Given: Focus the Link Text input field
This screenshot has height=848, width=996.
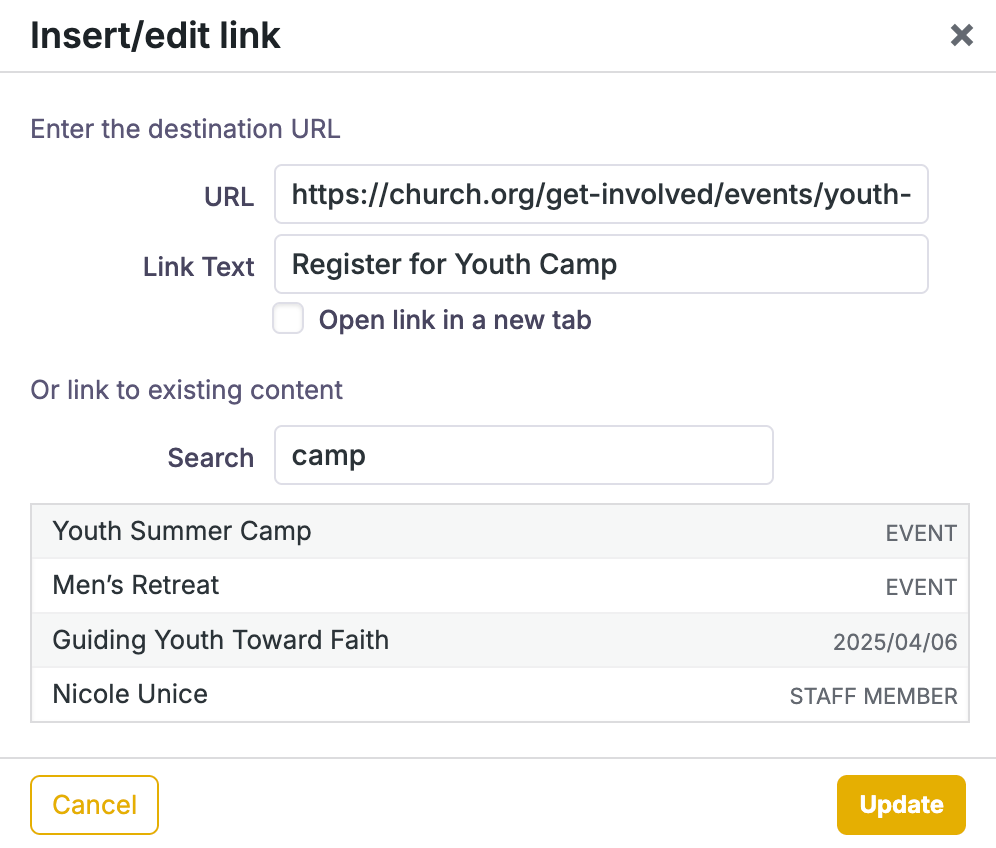Looking at the screenshot, I should click(x=601, y=264).
